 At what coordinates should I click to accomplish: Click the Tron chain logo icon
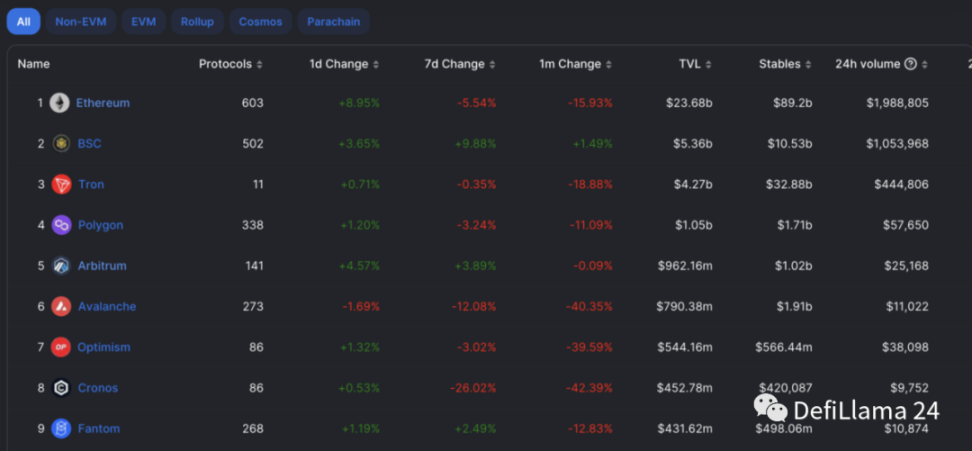coord(61,184)
